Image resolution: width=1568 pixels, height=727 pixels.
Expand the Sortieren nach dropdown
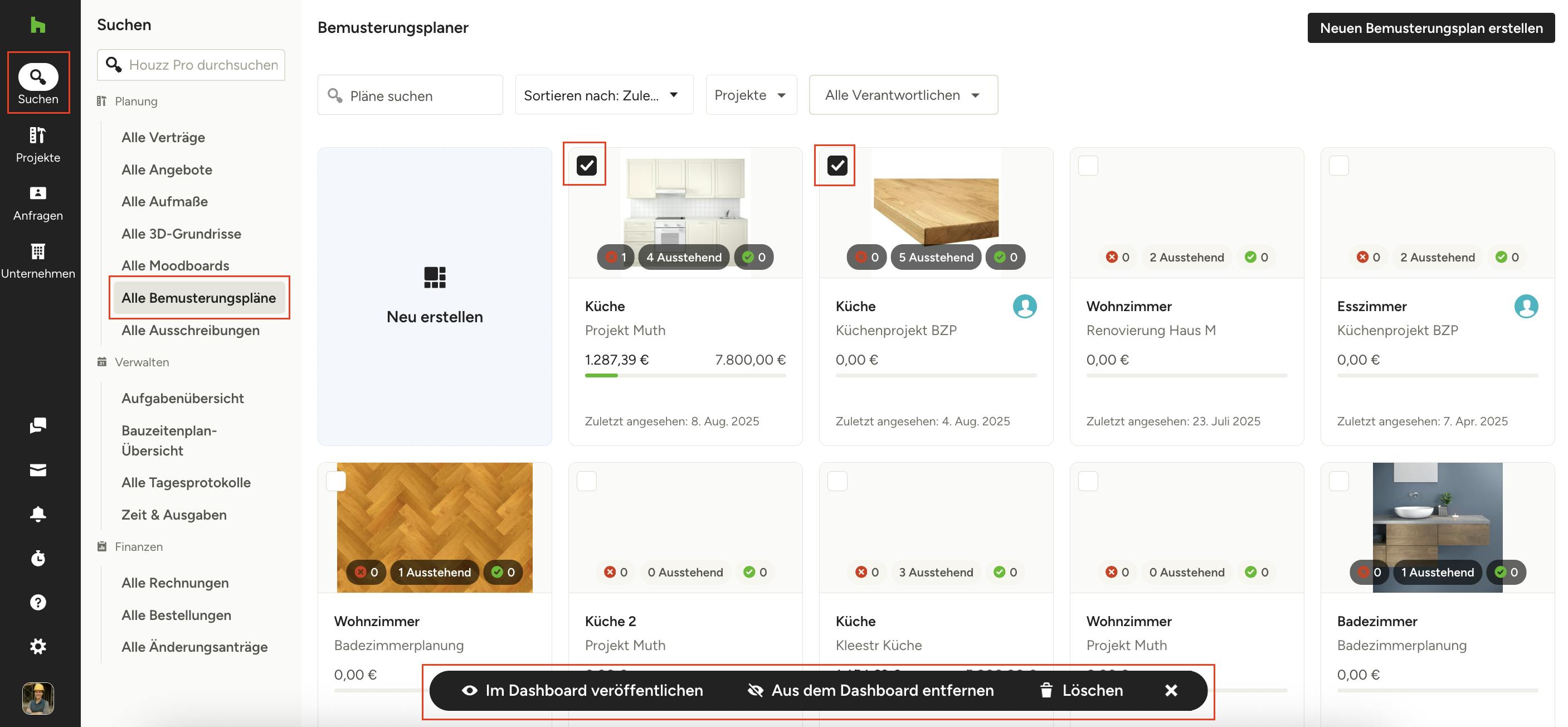click(x=603, y=95)
